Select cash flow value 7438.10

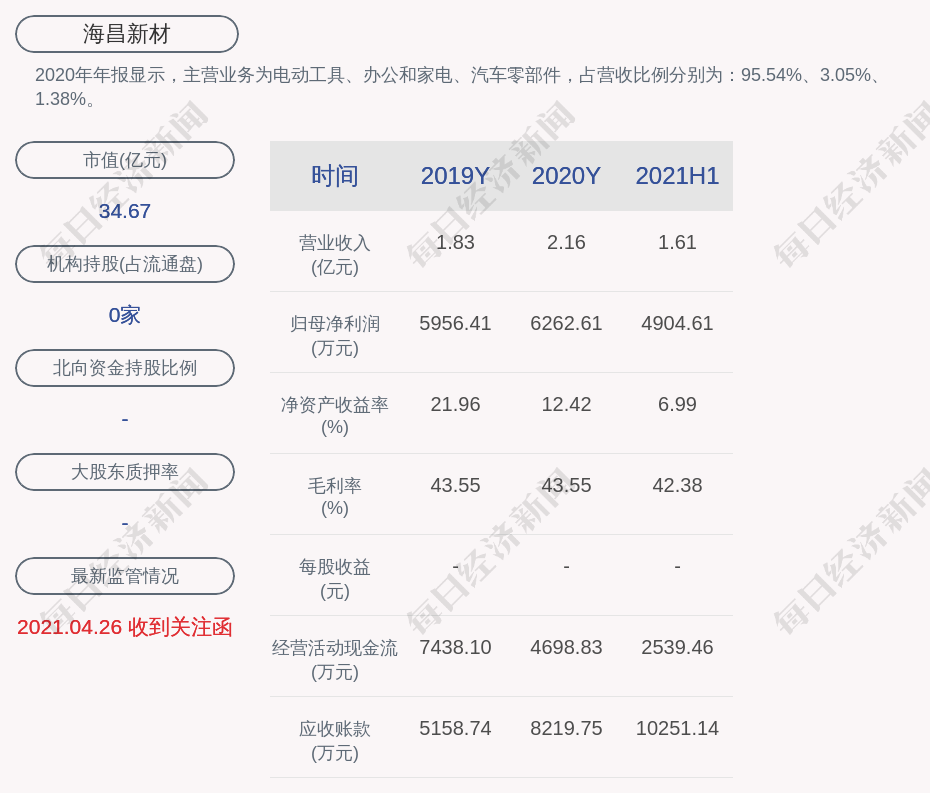click(455, 647)
